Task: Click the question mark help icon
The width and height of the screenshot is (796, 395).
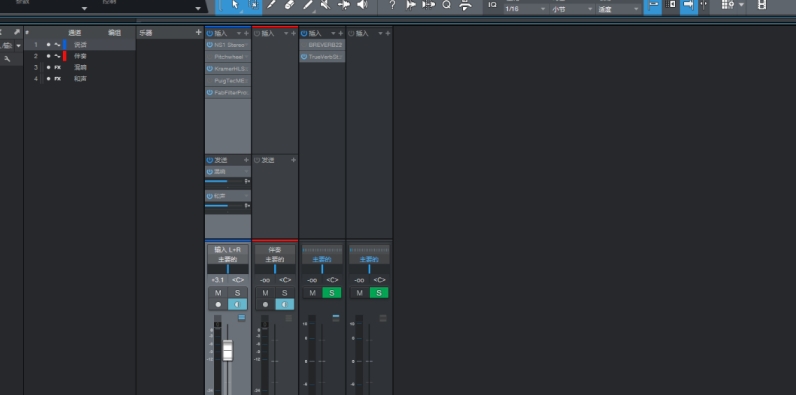Action: 392,5
